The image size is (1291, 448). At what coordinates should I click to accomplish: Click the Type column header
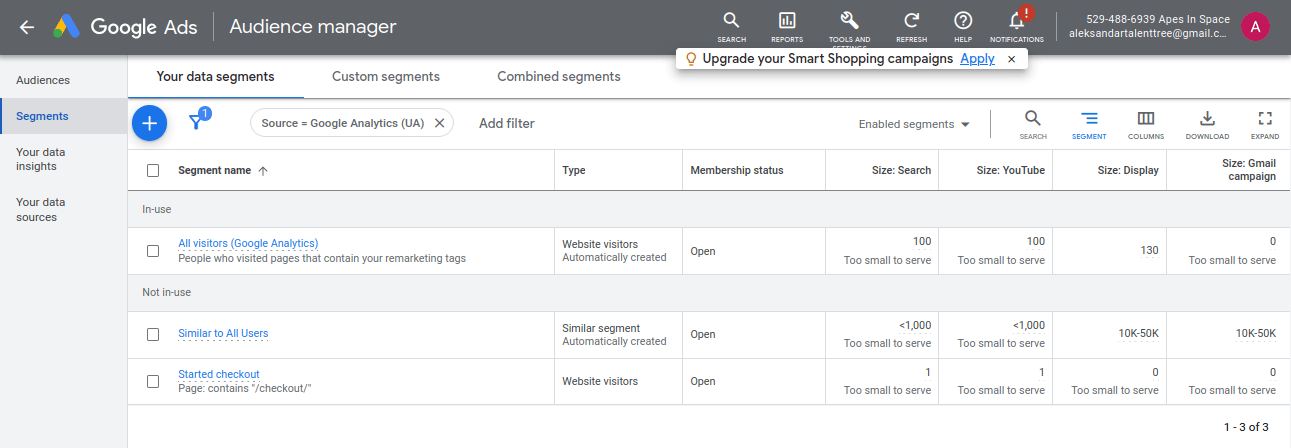pos(574,171)
